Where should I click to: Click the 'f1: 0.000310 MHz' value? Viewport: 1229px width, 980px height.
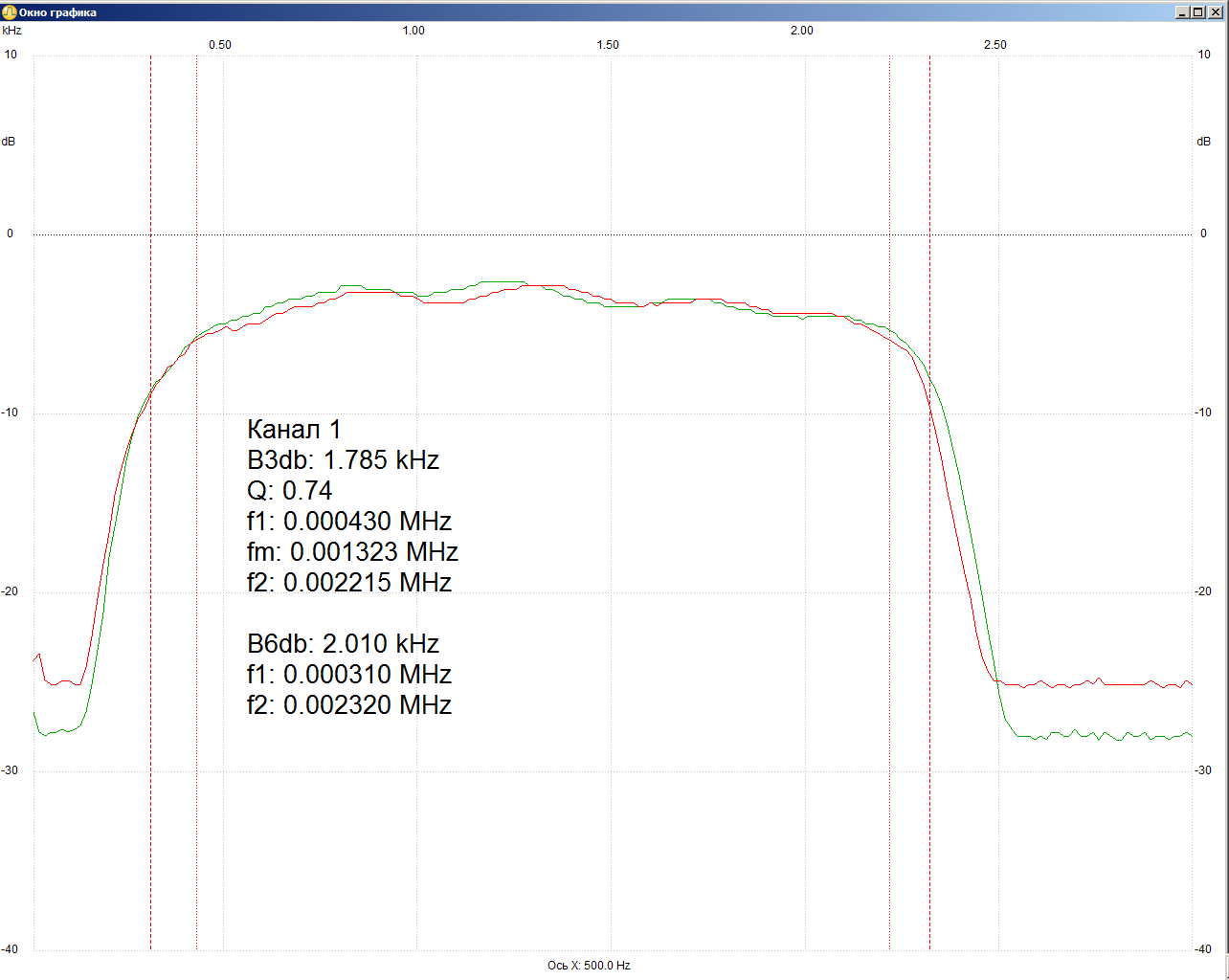349,675
